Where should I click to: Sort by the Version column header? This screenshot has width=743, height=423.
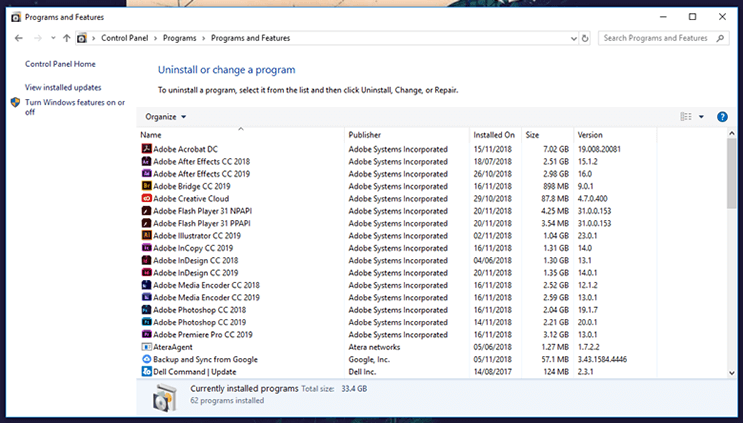pos(615,135)
